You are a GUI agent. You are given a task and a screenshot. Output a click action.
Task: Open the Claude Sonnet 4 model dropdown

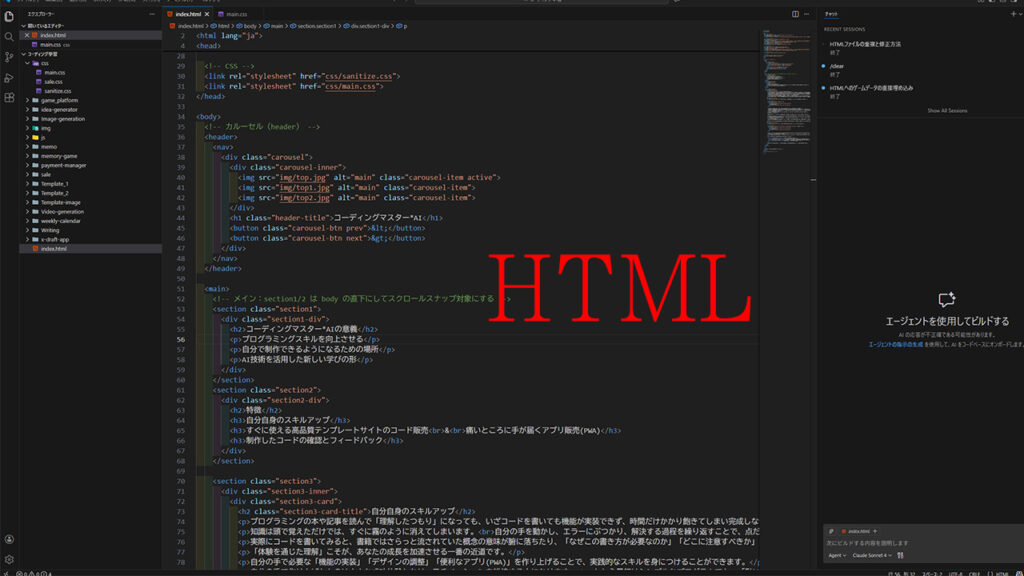873,555
